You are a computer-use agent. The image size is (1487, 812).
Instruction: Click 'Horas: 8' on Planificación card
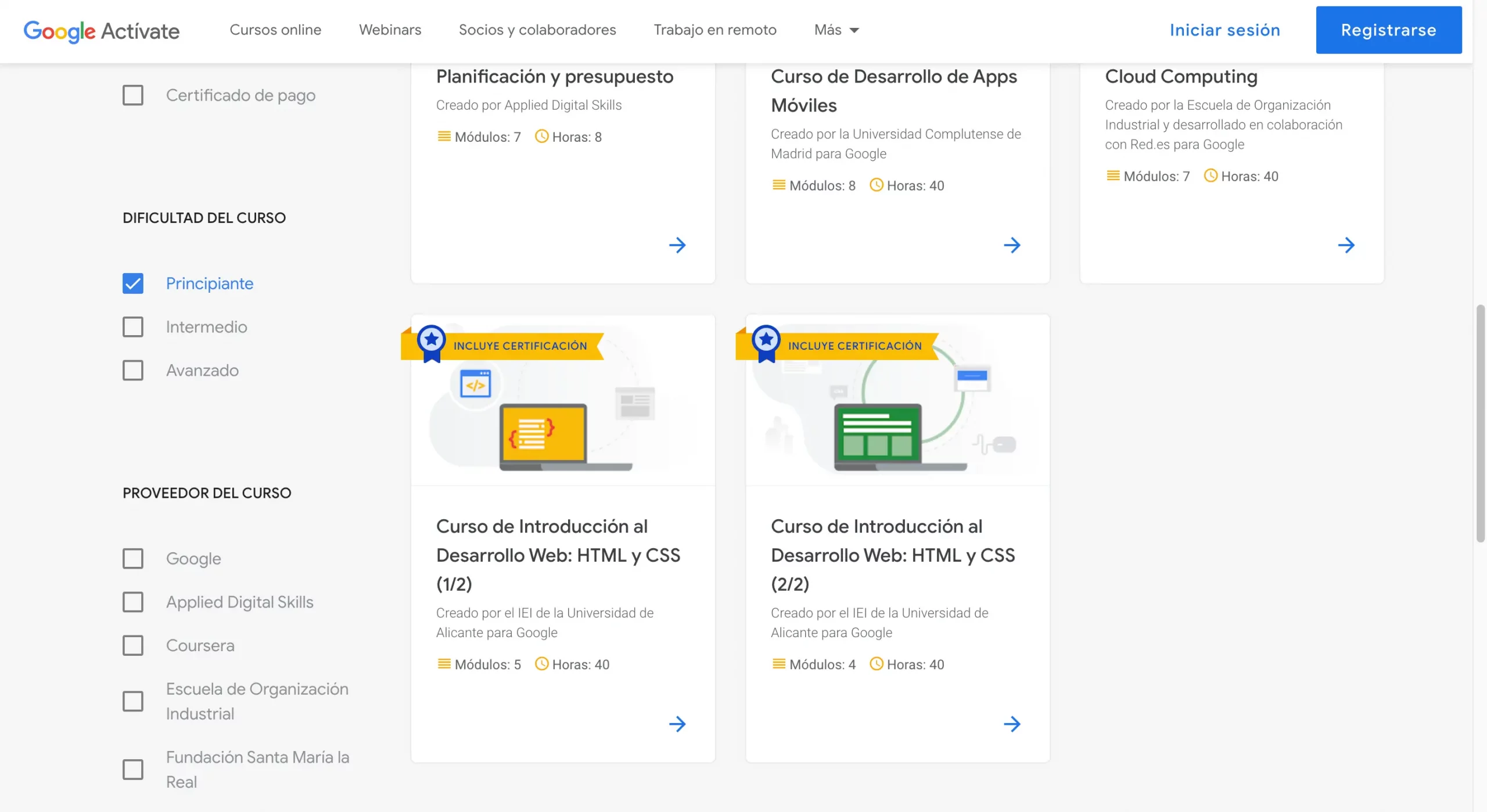(577, 137)
